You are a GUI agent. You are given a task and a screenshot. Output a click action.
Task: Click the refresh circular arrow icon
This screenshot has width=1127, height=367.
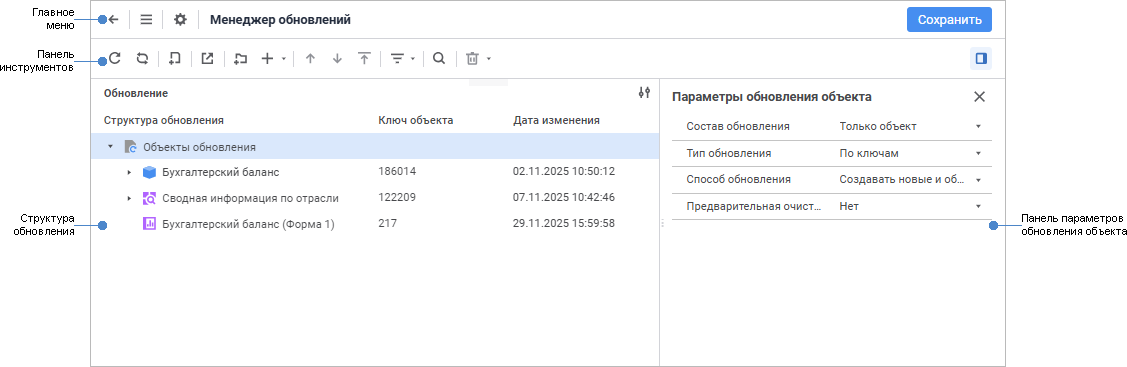tap(114, 59)
